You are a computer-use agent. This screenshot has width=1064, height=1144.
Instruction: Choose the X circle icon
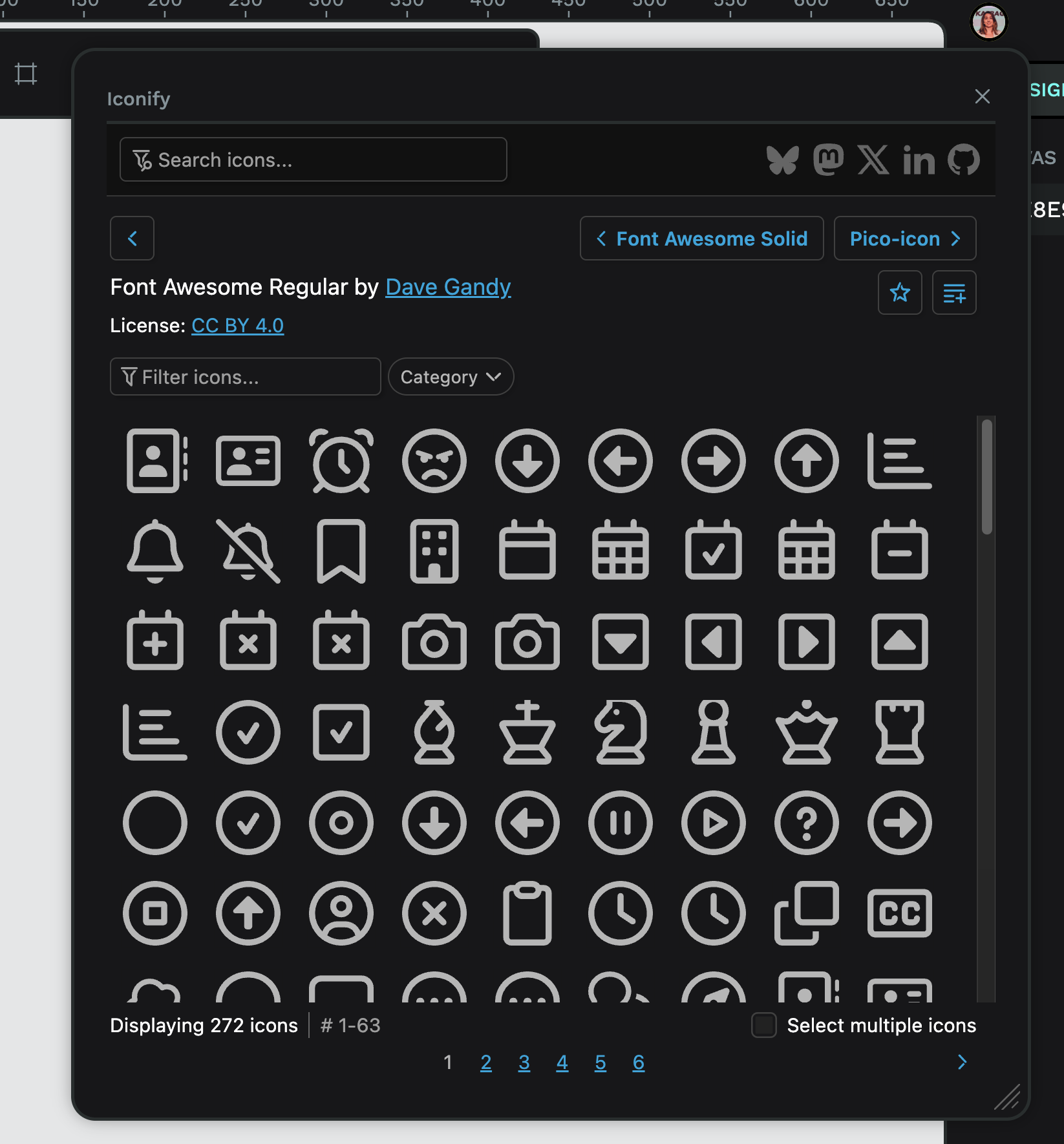pyautogui.click(x=434, y=913)
